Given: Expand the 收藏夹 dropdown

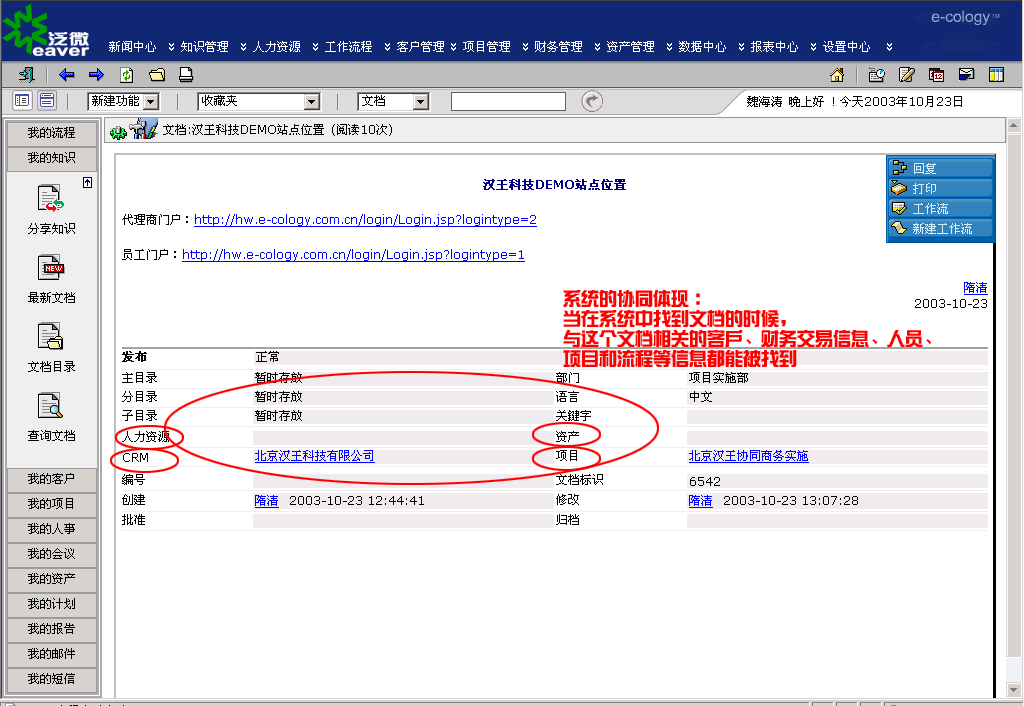Looking at the screenshot, I should pyautogui.click(x=312, y=102).
